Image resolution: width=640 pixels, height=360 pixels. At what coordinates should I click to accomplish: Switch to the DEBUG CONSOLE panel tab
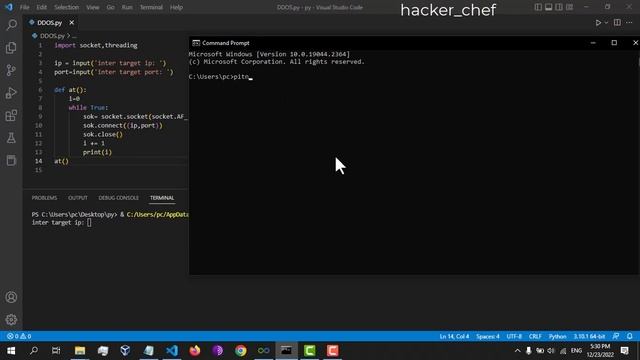(118, 198)
